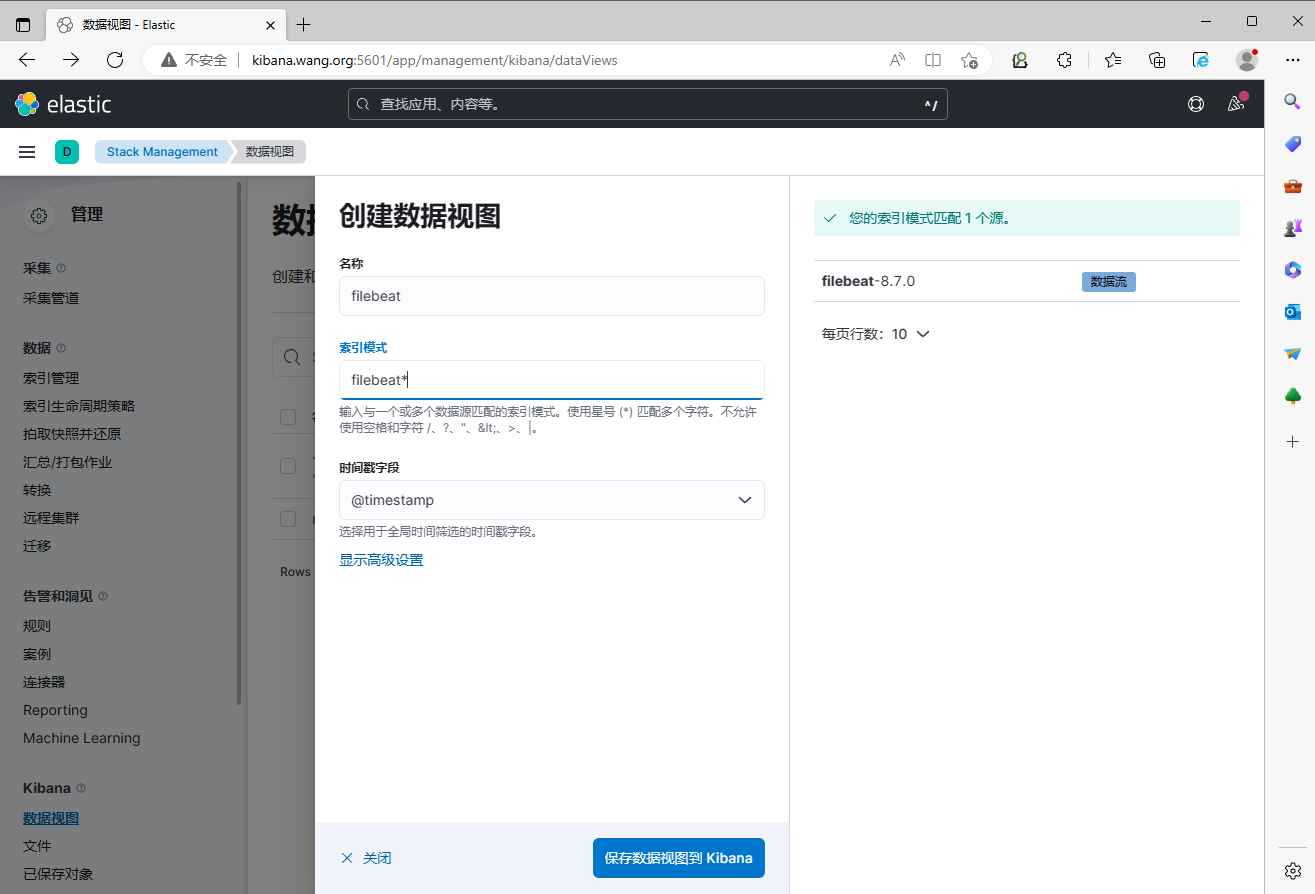Open 采集管道 in sidebar
1315x894 pixels.
51,298
